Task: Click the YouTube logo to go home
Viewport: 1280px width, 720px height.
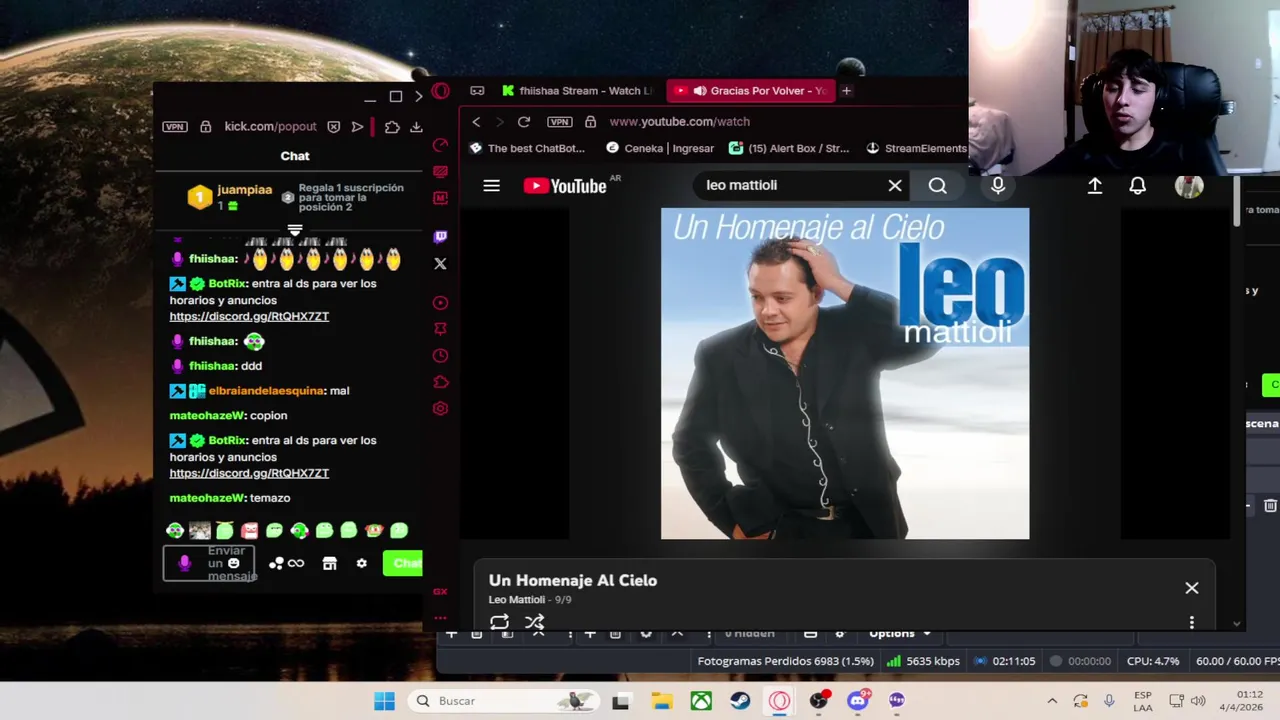Action: pos(565,186)
